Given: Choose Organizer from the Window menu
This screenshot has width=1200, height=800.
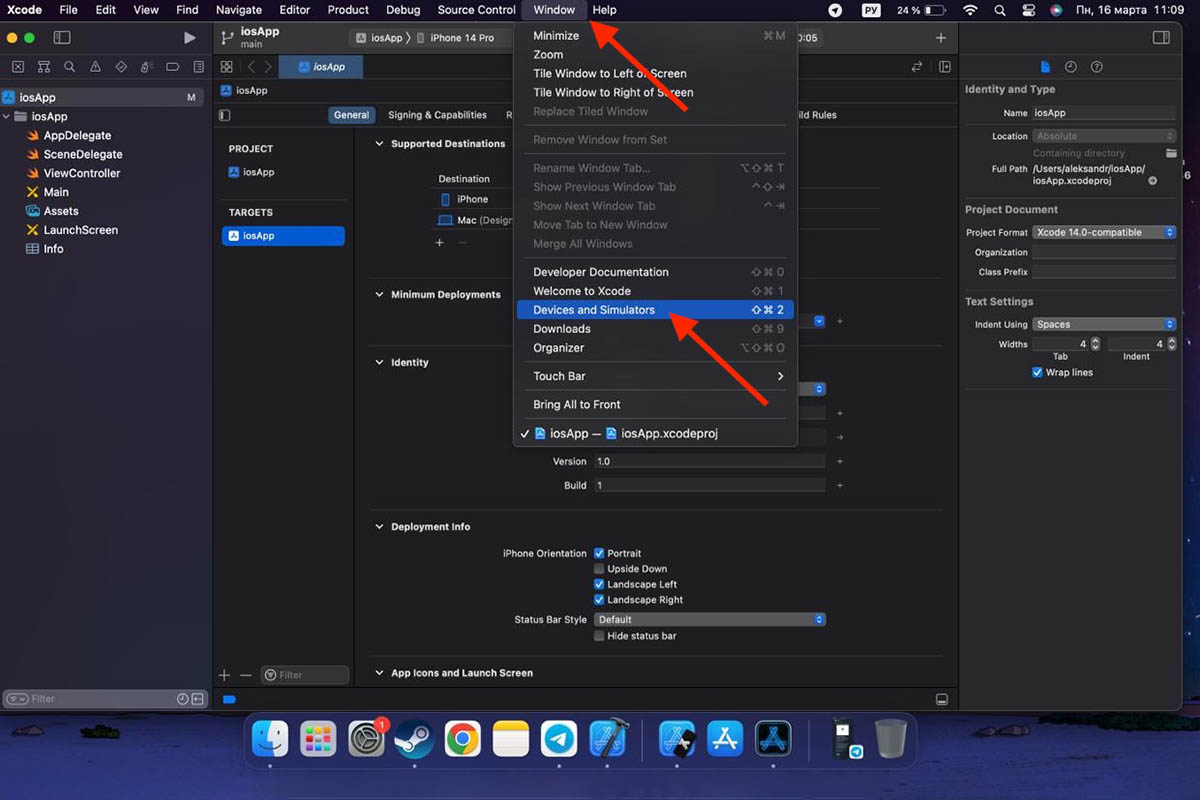Looking at the screenshot, I should tap(558, 348).
